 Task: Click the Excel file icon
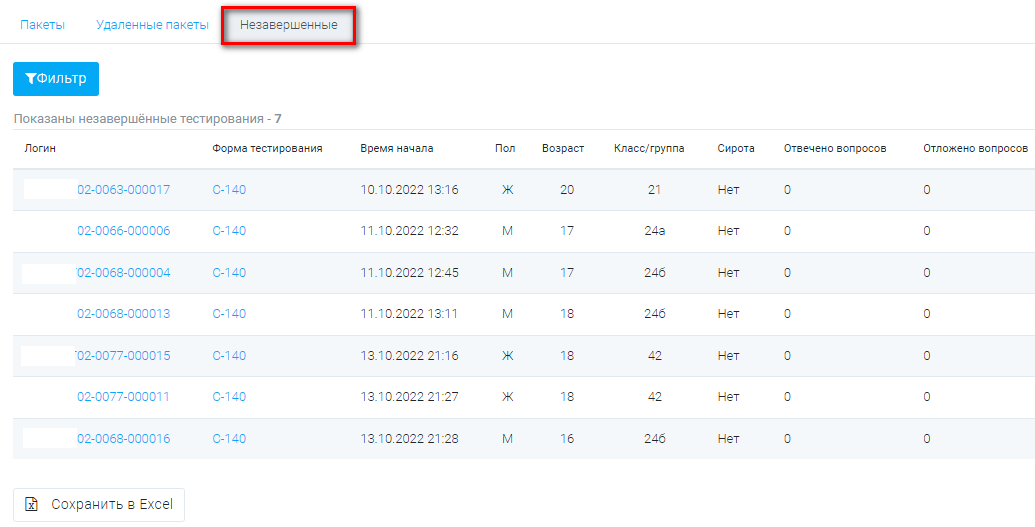pyautogui.click(x=31, y=505)
